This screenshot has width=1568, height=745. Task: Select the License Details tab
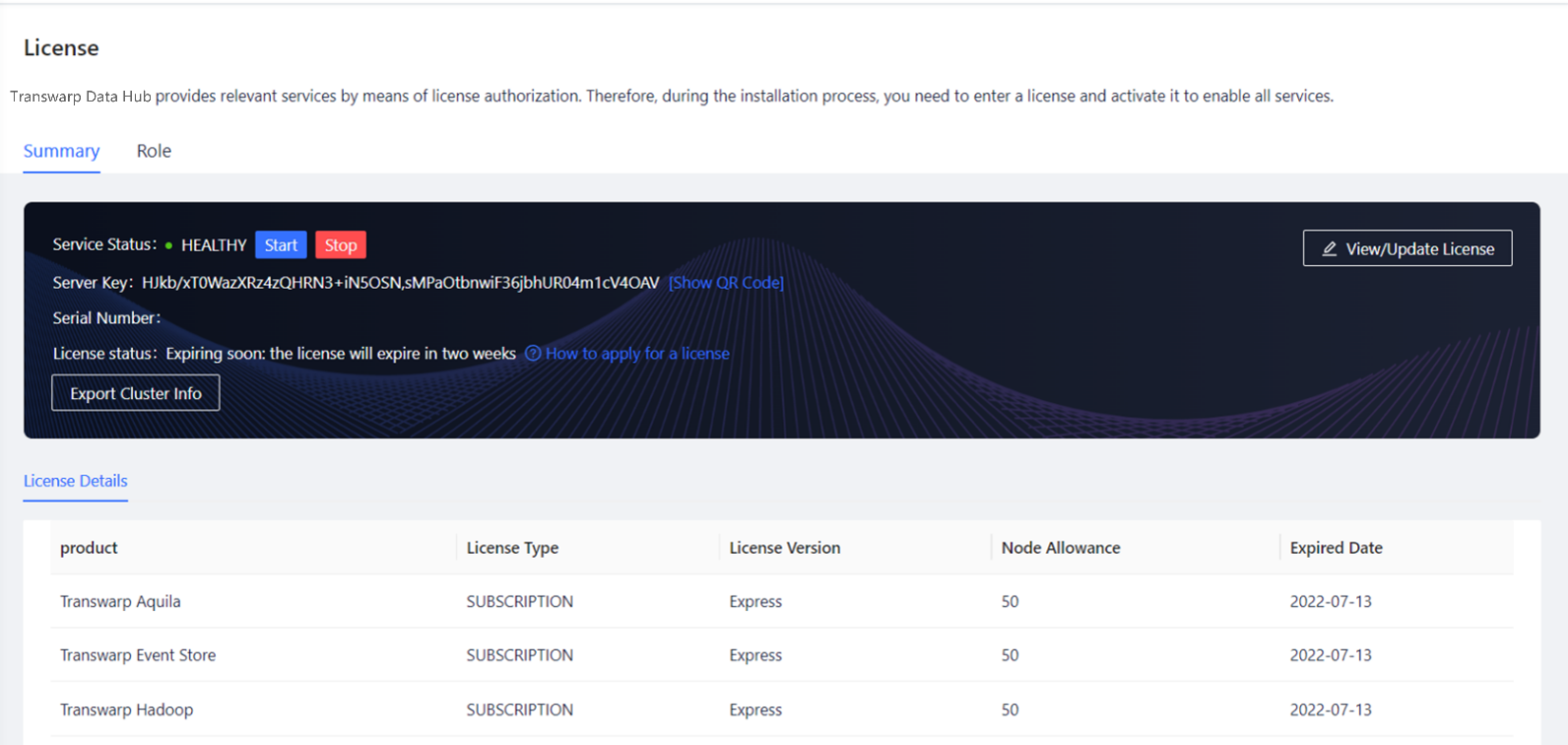click(75, 481)
